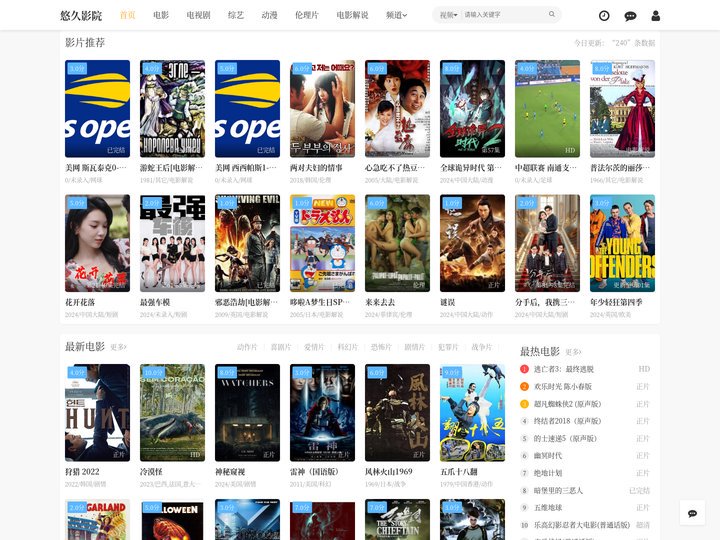The width and height of the screenshot is (720, 540).
Task: Open hot list item 五维地球
Action: click(x=548, y=508)
